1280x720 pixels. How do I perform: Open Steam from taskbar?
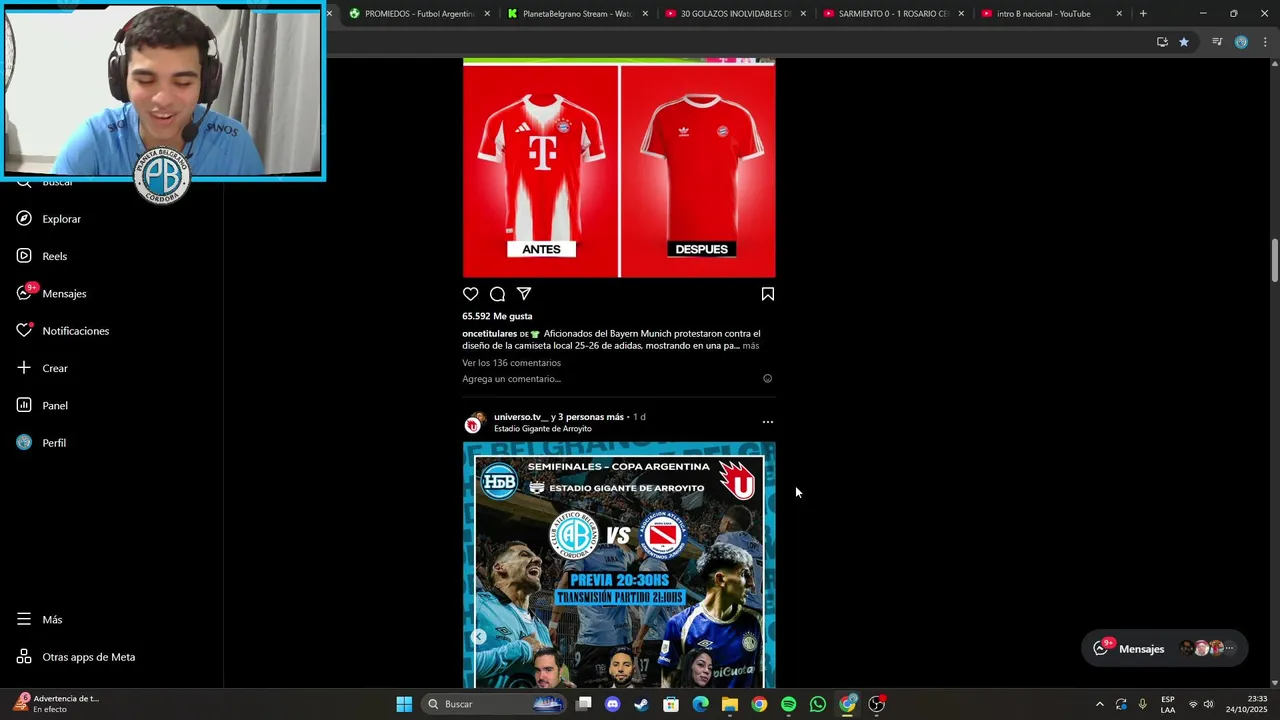(642, 704)
